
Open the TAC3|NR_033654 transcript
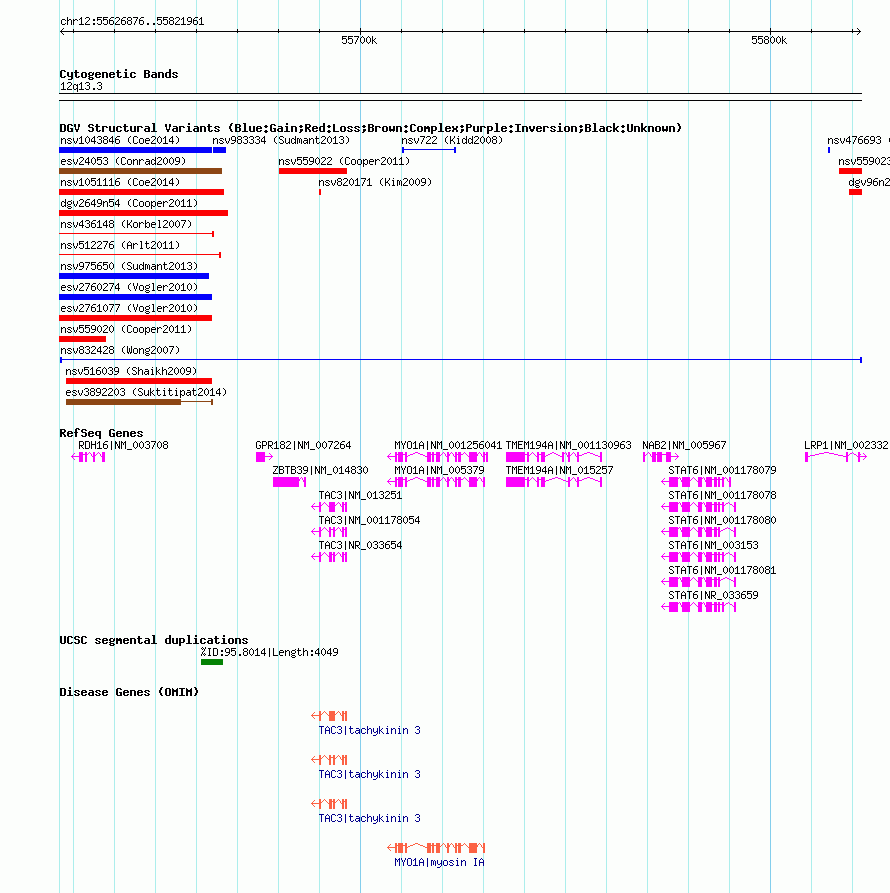329,557
